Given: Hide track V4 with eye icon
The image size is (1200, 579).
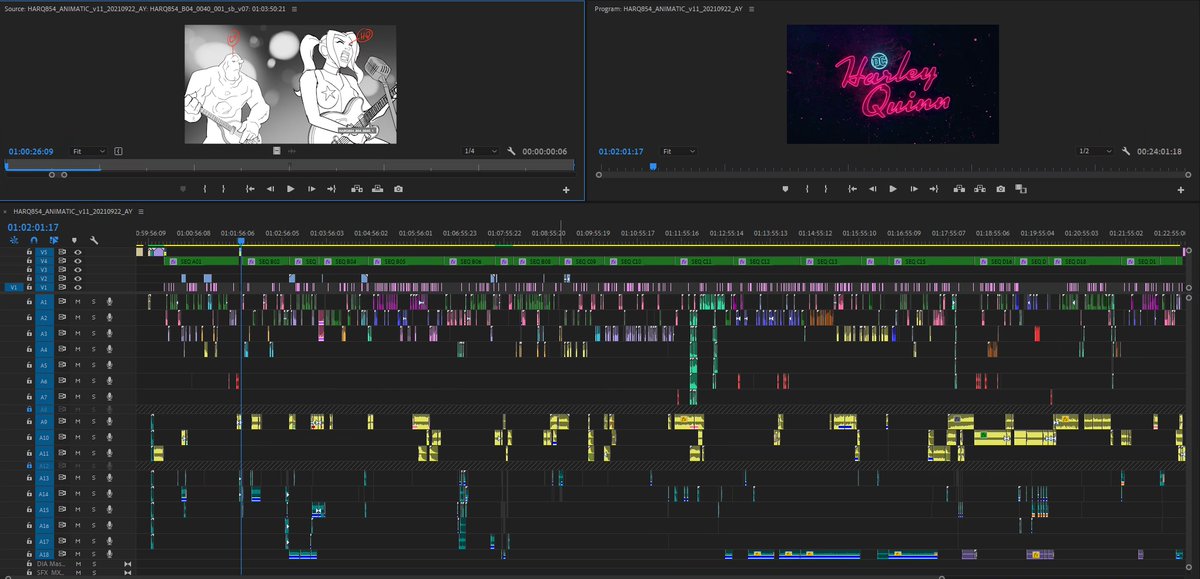Looking at the screenshot, I should tap(77, 261).
